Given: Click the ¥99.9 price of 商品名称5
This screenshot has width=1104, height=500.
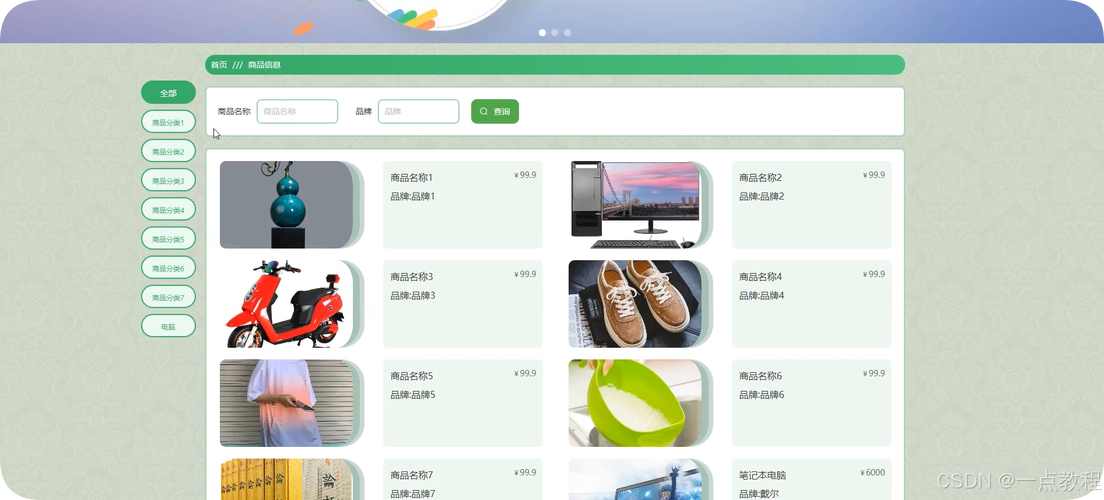Looking at the screenshot, I should click(525, 374).
